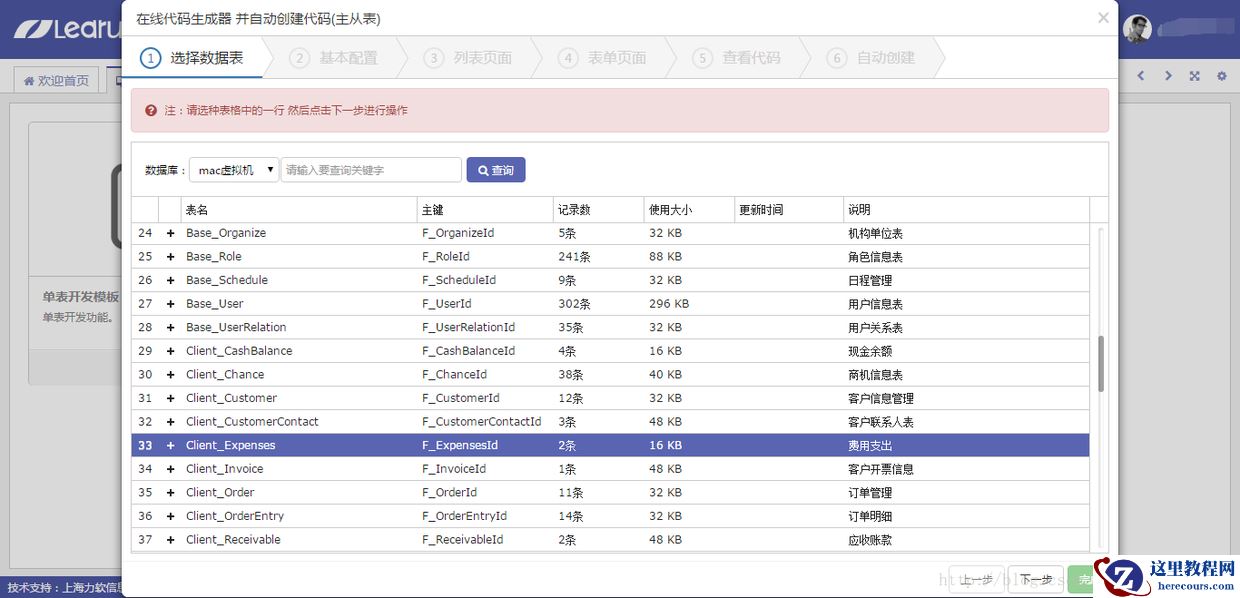1240x598 pixels.
Task: Switch to step 5 查看代码
Action: pyautogui.click(x=738, y=58)
